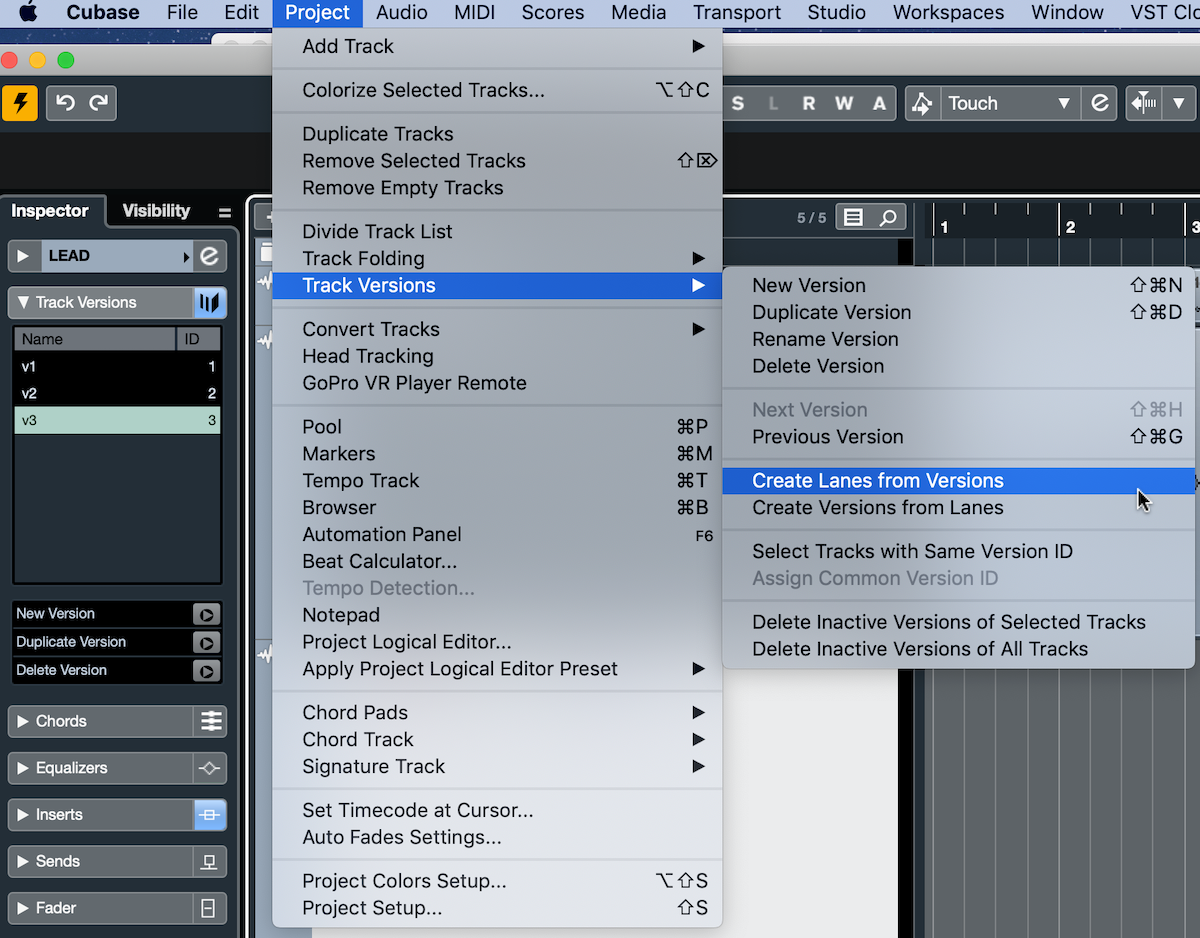Choose Create Versions from Lanes
This screenshot has height=938, width=1200.
coord(958,508)
